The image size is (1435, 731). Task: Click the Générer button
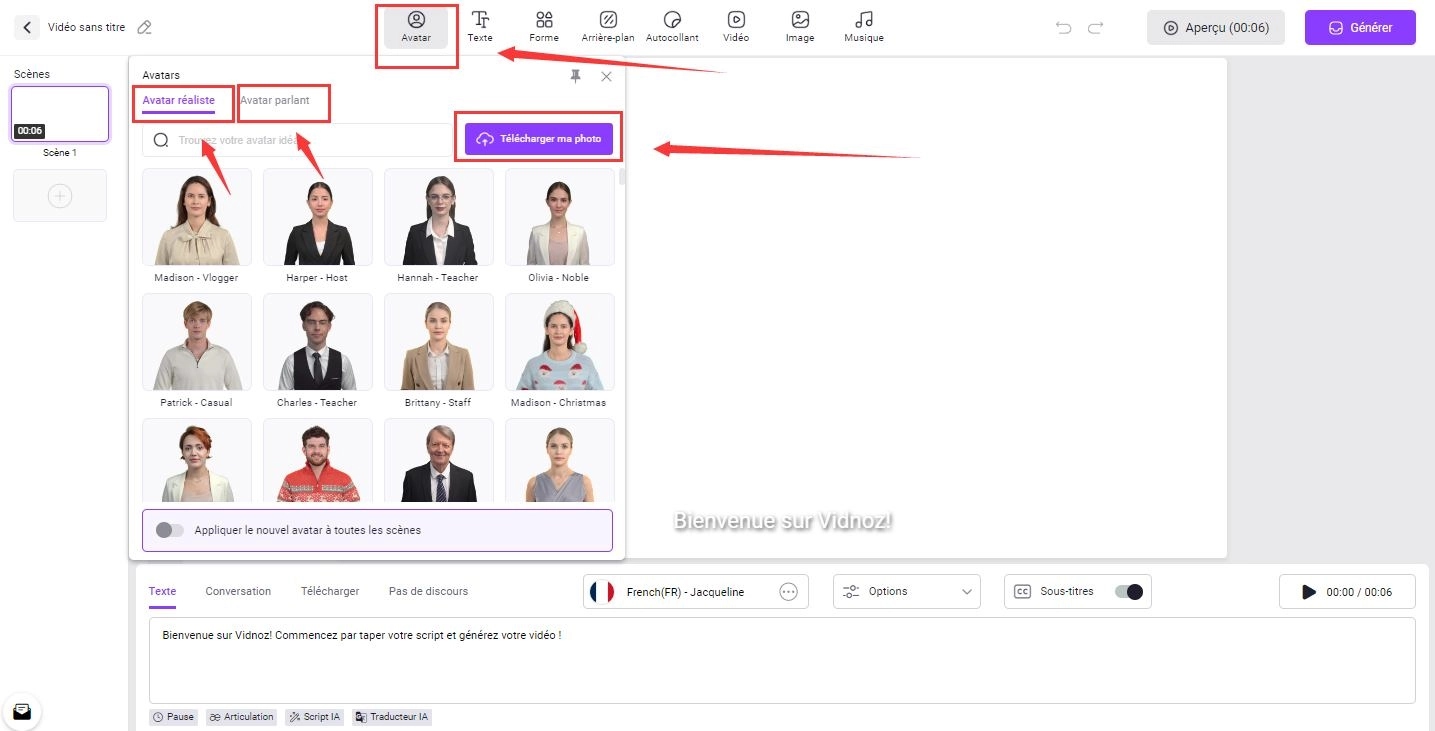coord(1360,28)
